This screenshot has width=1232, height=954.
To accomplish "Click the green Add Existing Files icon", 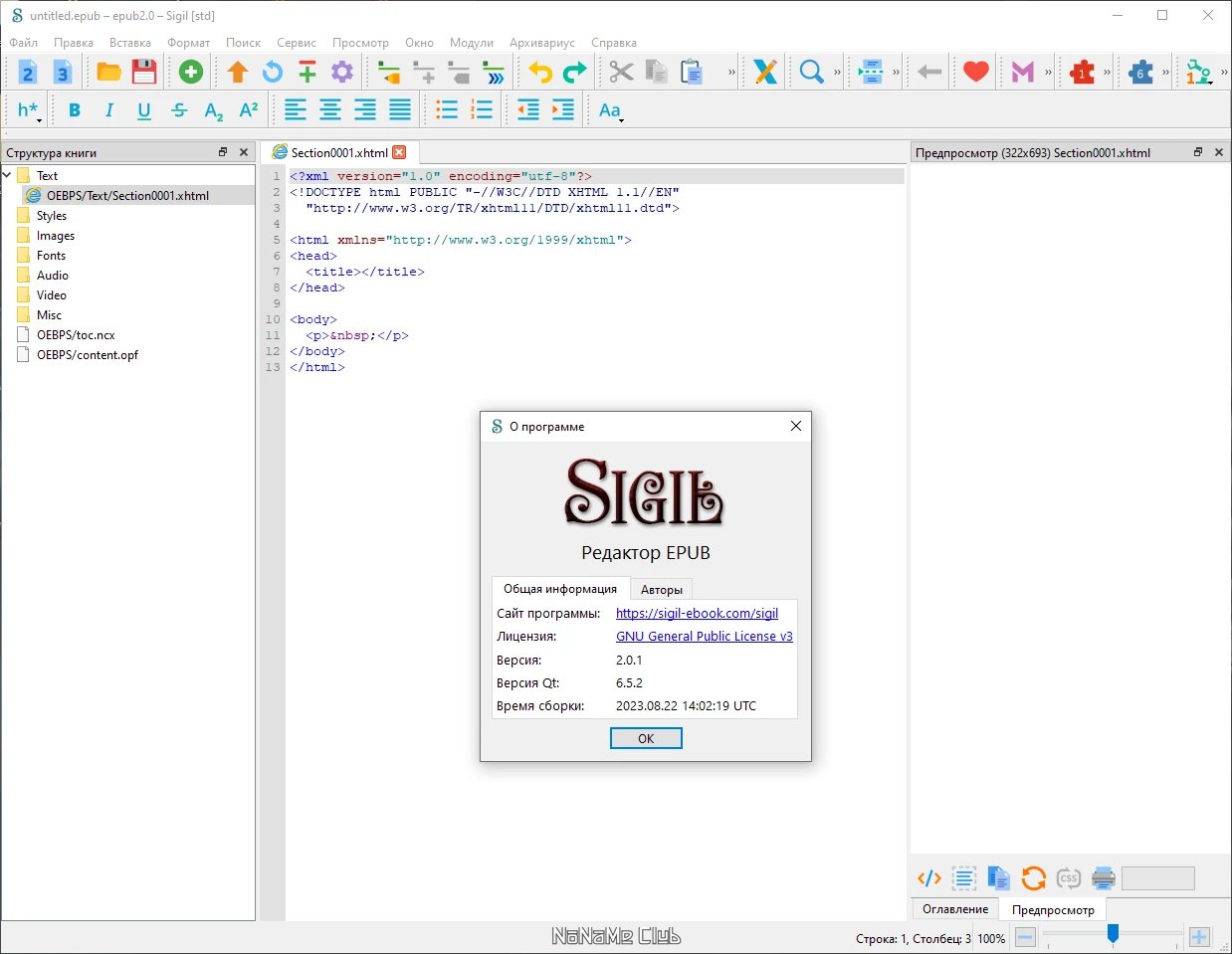I will point(191,72).
